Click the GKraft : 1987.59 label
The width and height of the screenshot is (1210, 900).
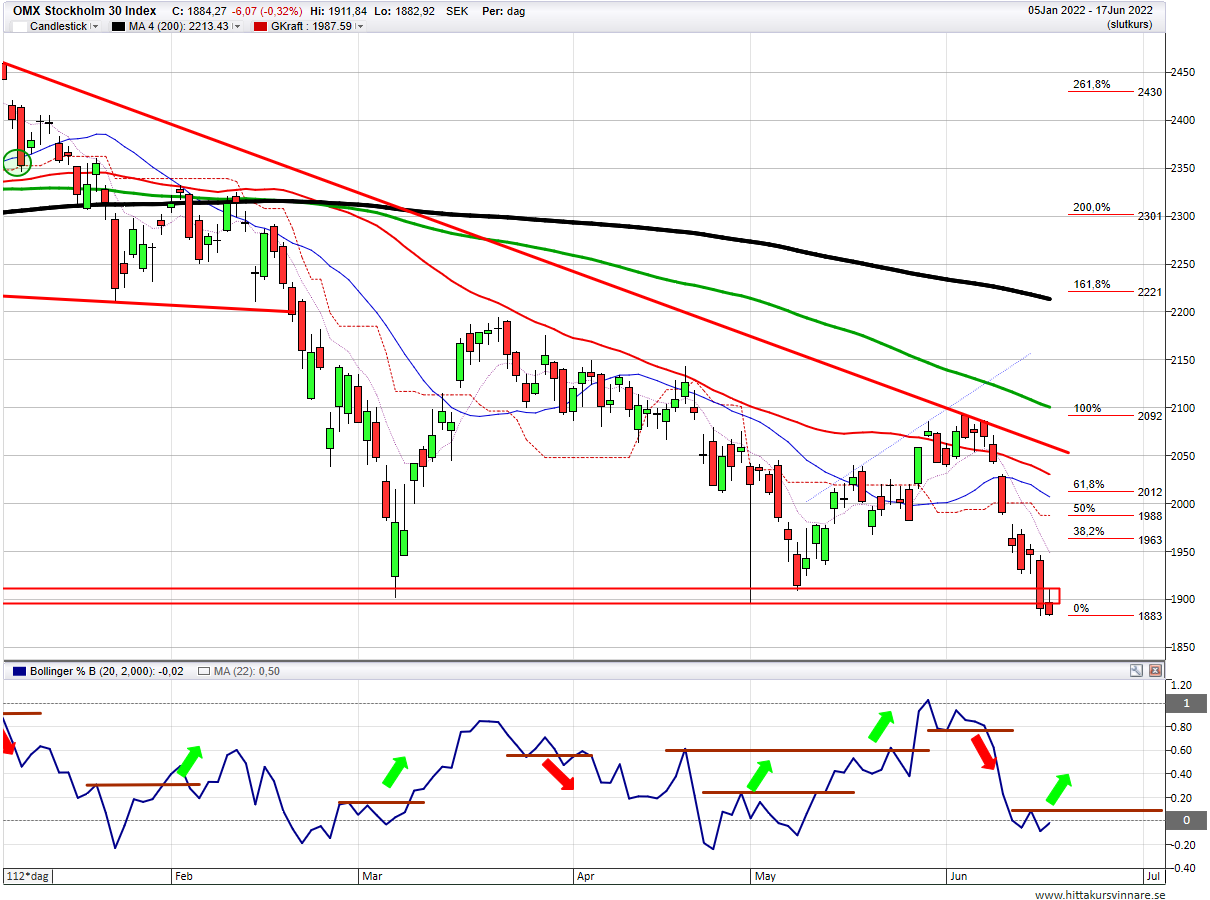click(x=311, y=26)
